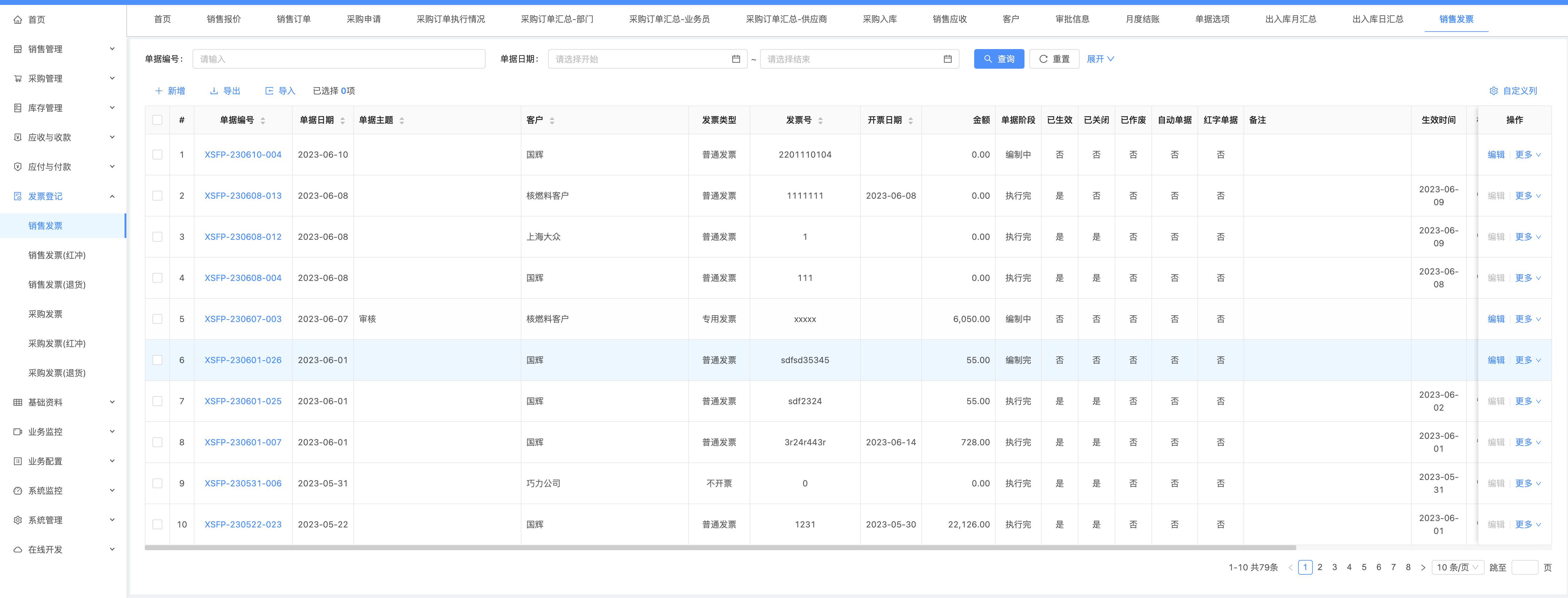Expand 销售管理 sidebar menu

pyautogui.click(x=112, y=49)
